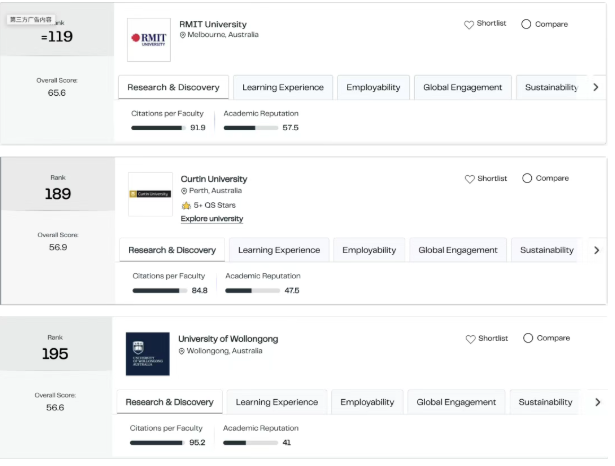Open RMIT Learning Experience tab
615x466 pixels.
point(283,87)
